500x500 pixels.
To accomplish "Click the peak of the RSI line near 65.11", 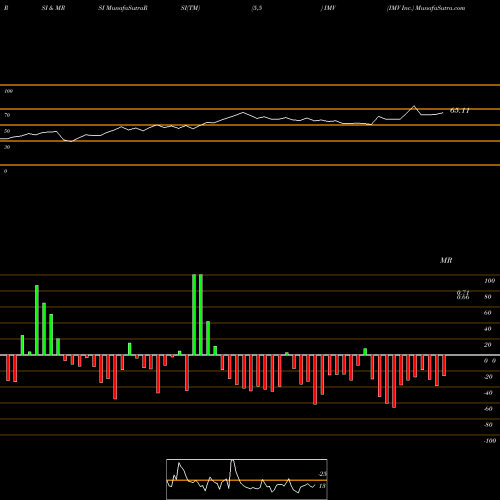I will coord(414,106).
